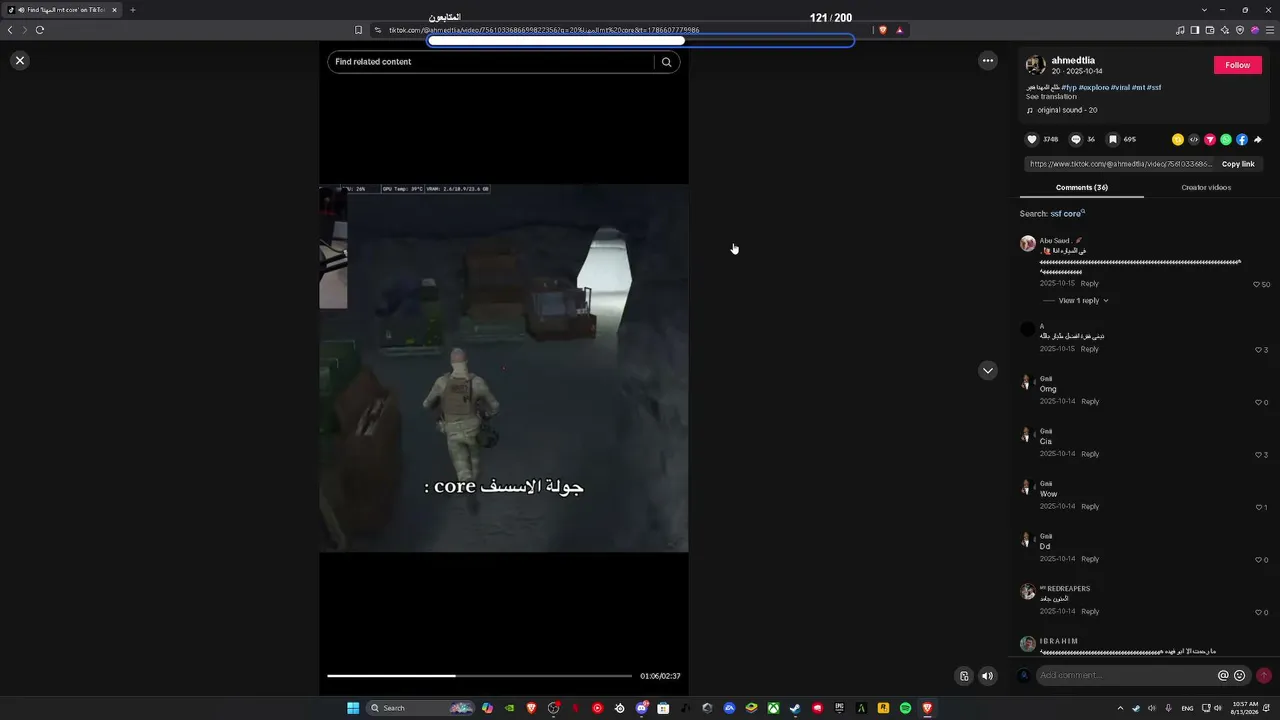Screen dimensions: 1280x720
Task: Click the Brave Shields lion icon in the address bar
Action: point(882,30)
